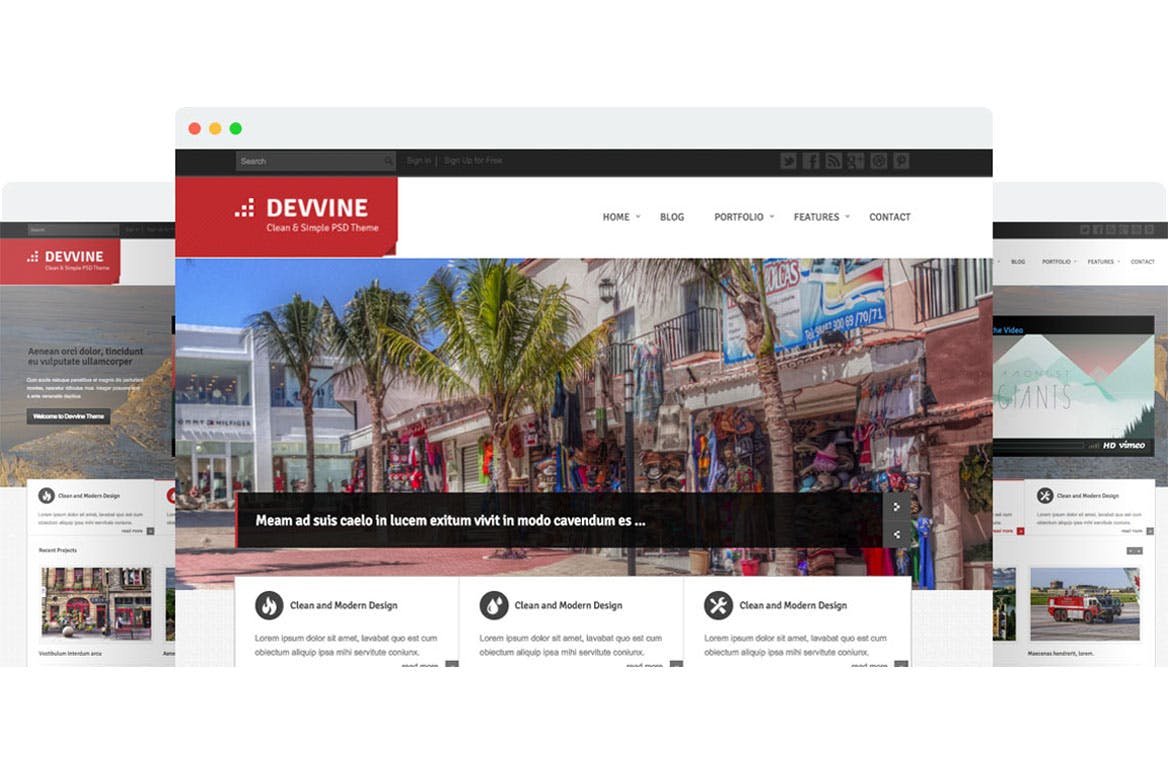Viewport: 1170px width, 780px height.
Task: Go to next slide with the right arrow
Action: click(x=896, y=507)
